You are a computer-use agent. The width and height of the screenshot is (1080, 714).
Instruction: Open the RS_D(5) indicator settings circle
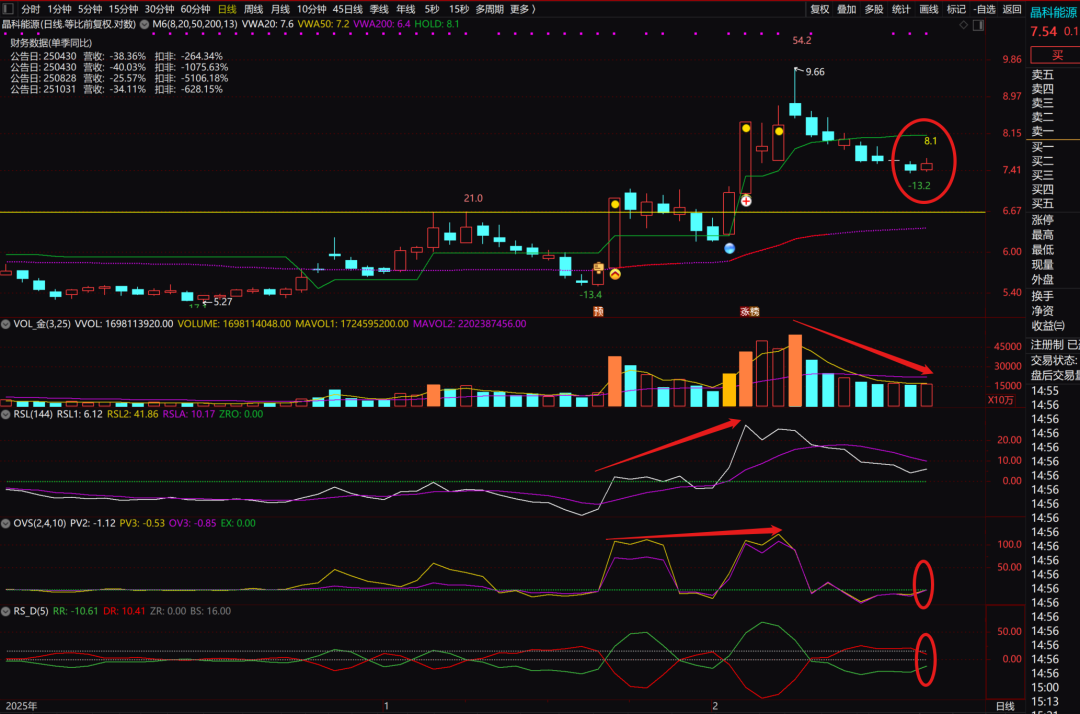pyautogui.click(x=6, y=611)
